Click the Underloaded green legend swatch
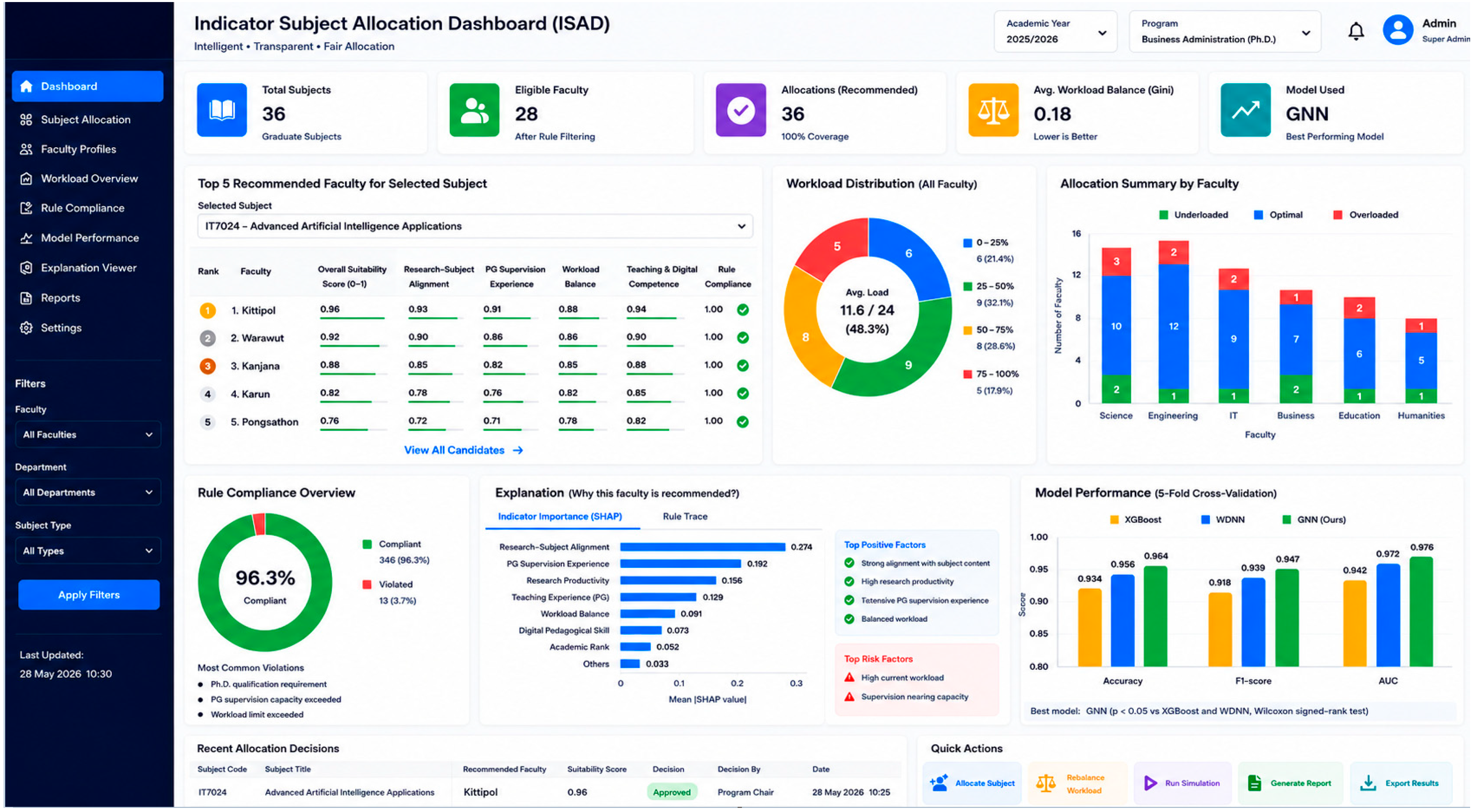The image size is (1478, 812). point(1163,215)
